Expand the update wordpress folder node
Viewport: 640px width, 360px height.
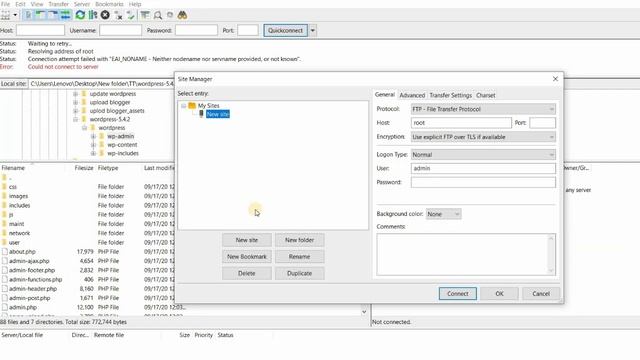(x=76, y=94)
